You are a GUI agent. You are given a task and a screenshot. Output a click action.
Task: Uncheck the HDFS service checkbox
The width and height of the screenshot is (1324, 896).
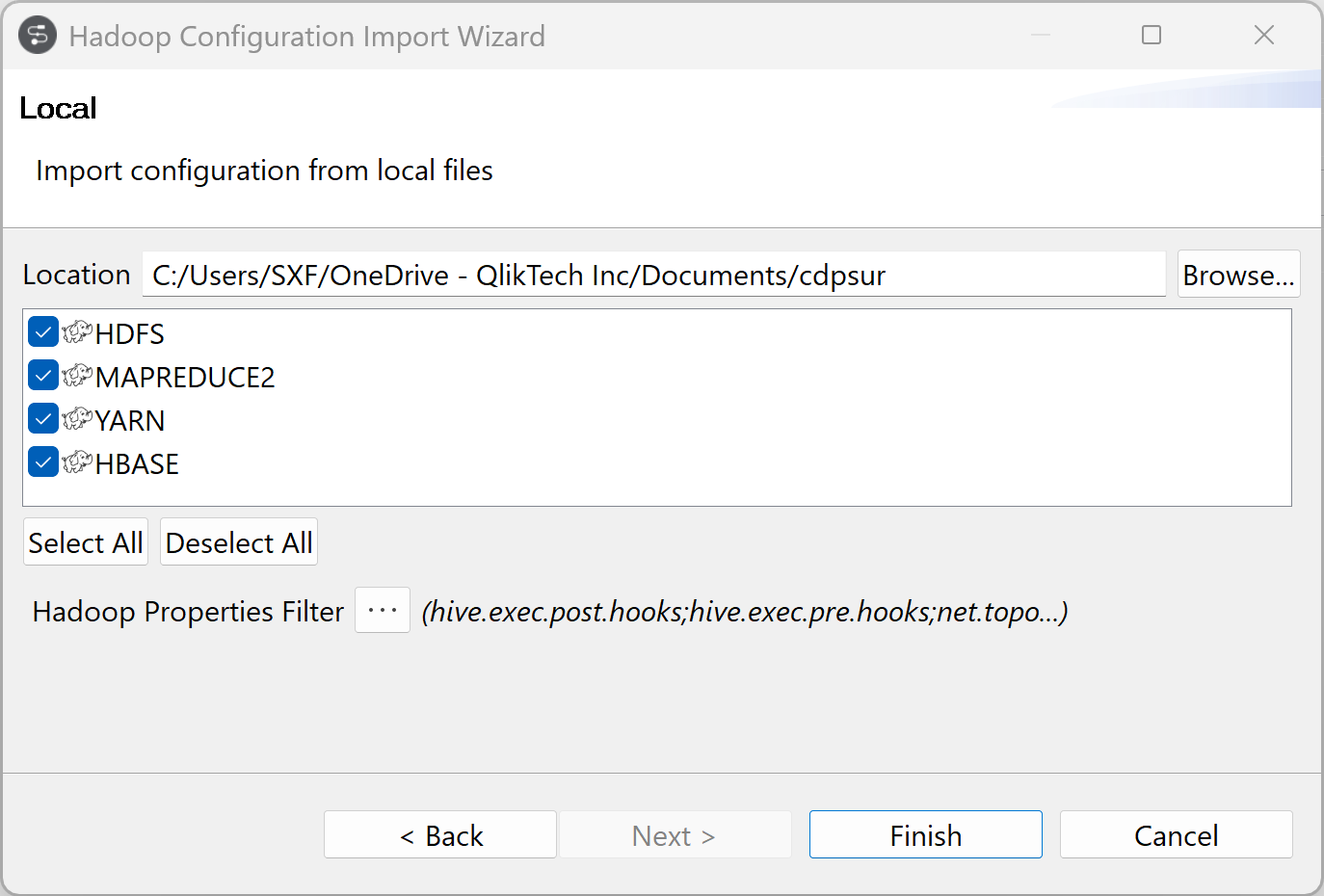(42, 331)
